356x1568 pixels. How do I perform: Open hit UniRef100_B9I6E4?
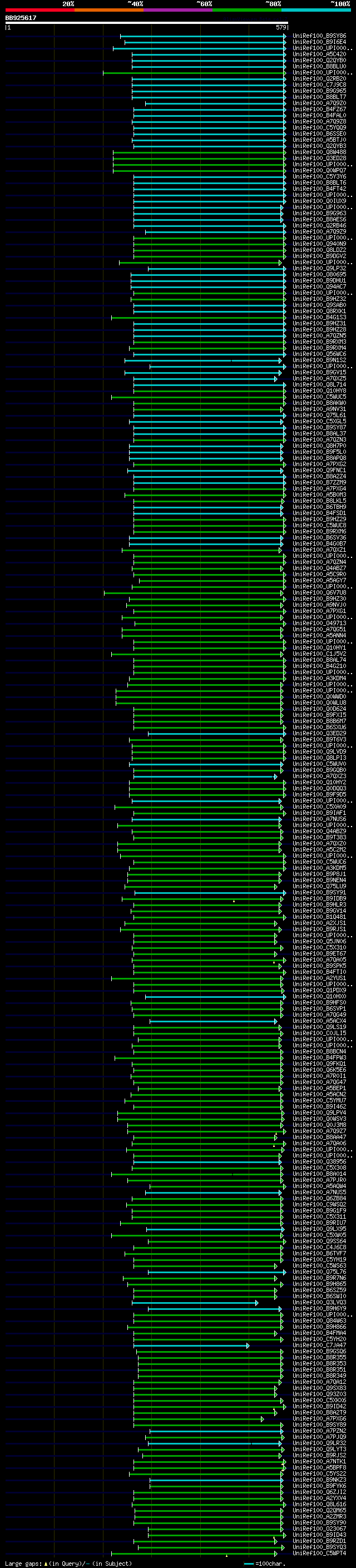tap(319, 42)
